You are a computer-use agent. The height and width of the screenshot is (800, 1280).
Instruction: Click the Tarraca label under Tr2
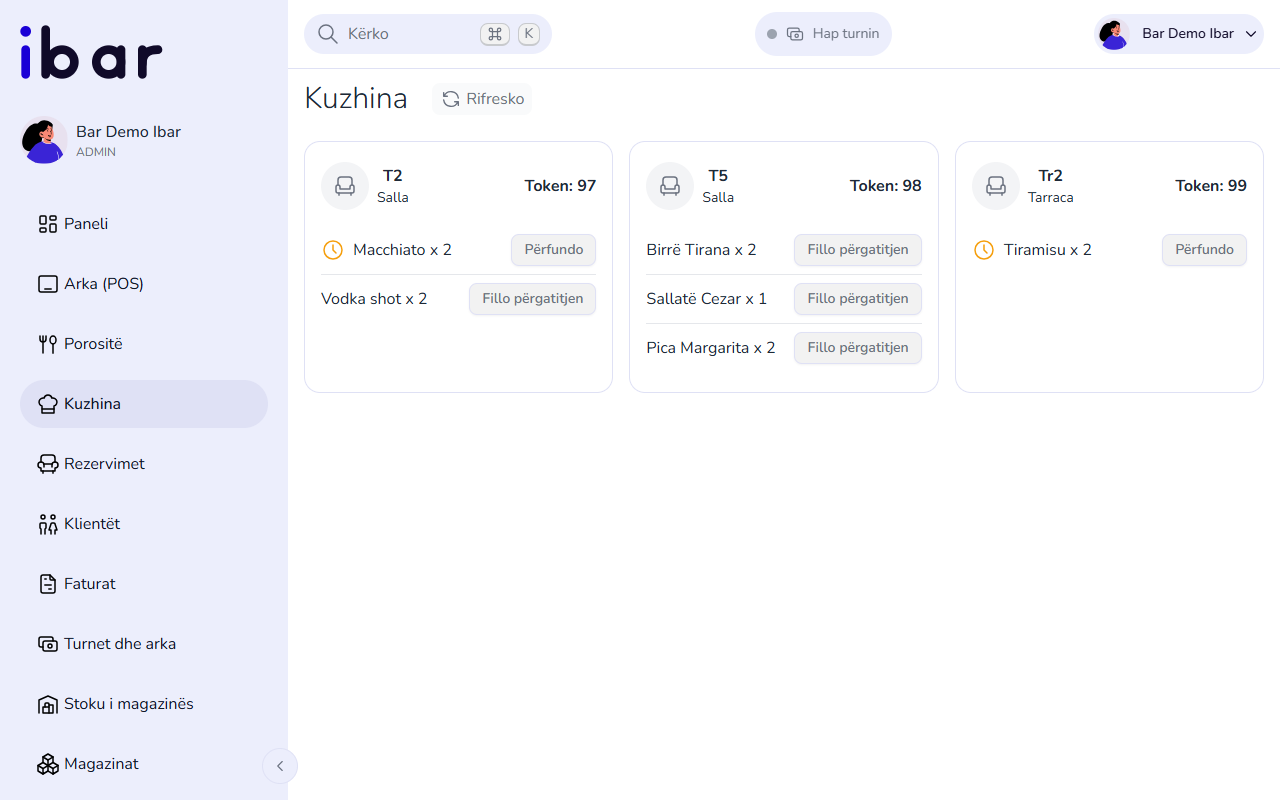(1051, 198)
